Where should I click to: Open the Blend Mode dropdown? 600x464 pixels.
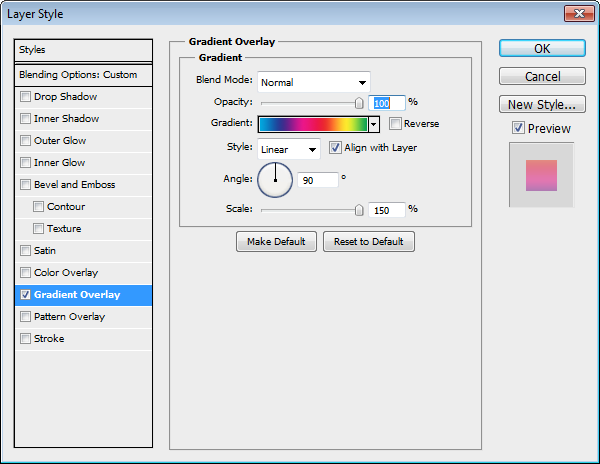click(314, 82)
